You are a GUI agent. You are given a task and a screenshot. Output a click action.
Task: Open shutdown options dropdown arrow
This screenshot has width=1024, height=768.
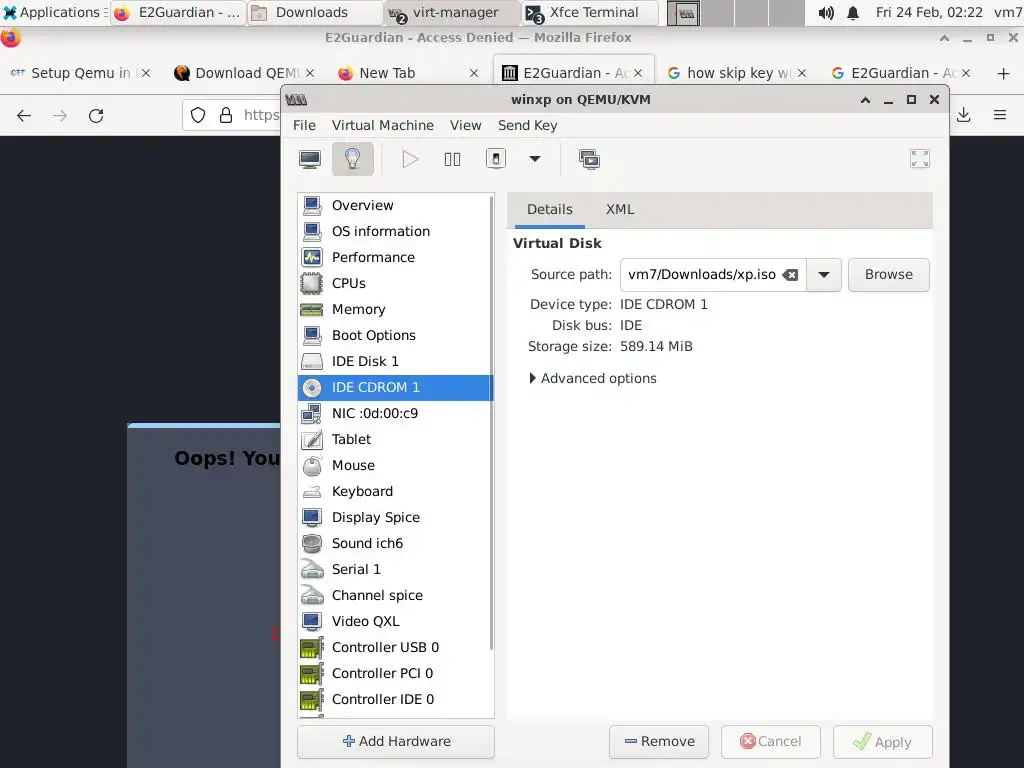[x=534, y=159]
